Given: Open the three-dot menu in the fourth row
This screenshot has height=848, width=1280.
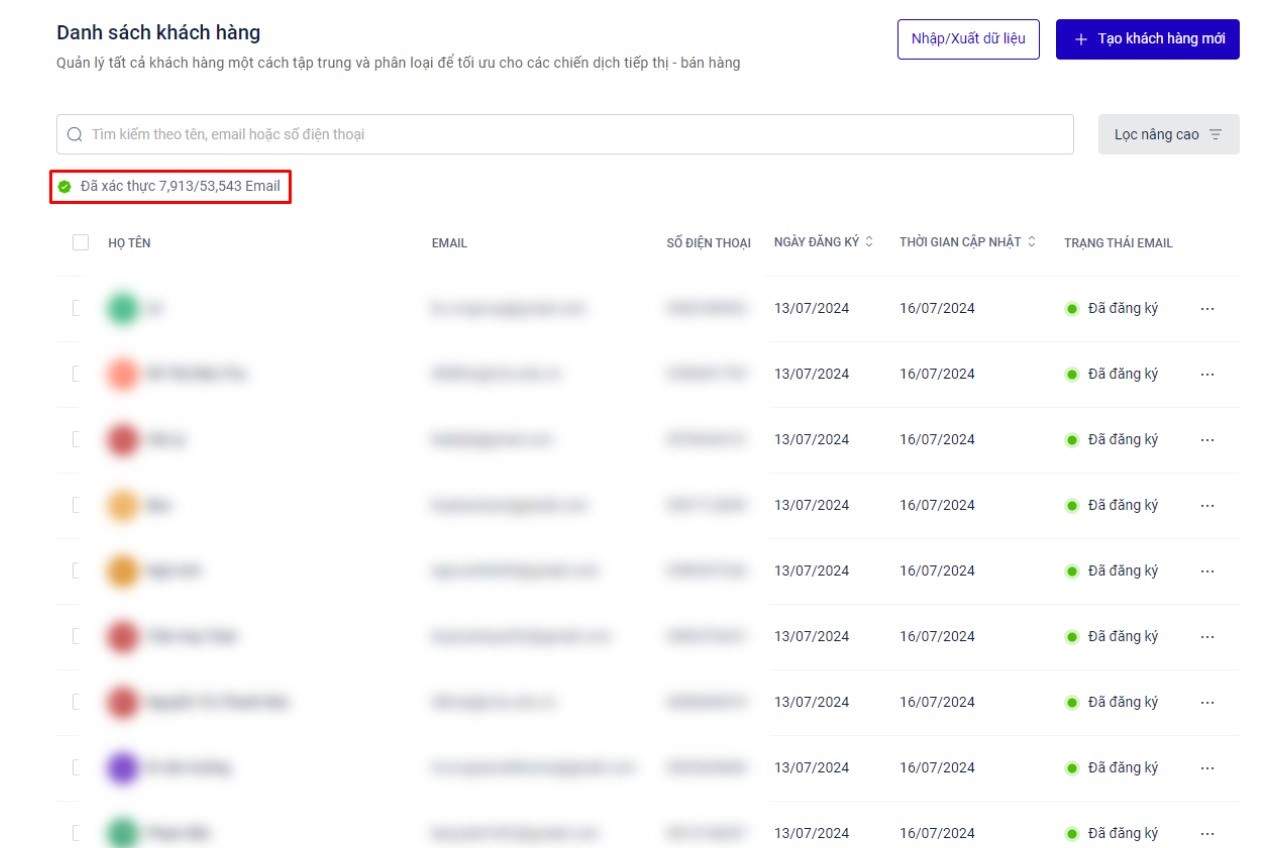Looking at the screenshot, I should (x=1207, y=505).
